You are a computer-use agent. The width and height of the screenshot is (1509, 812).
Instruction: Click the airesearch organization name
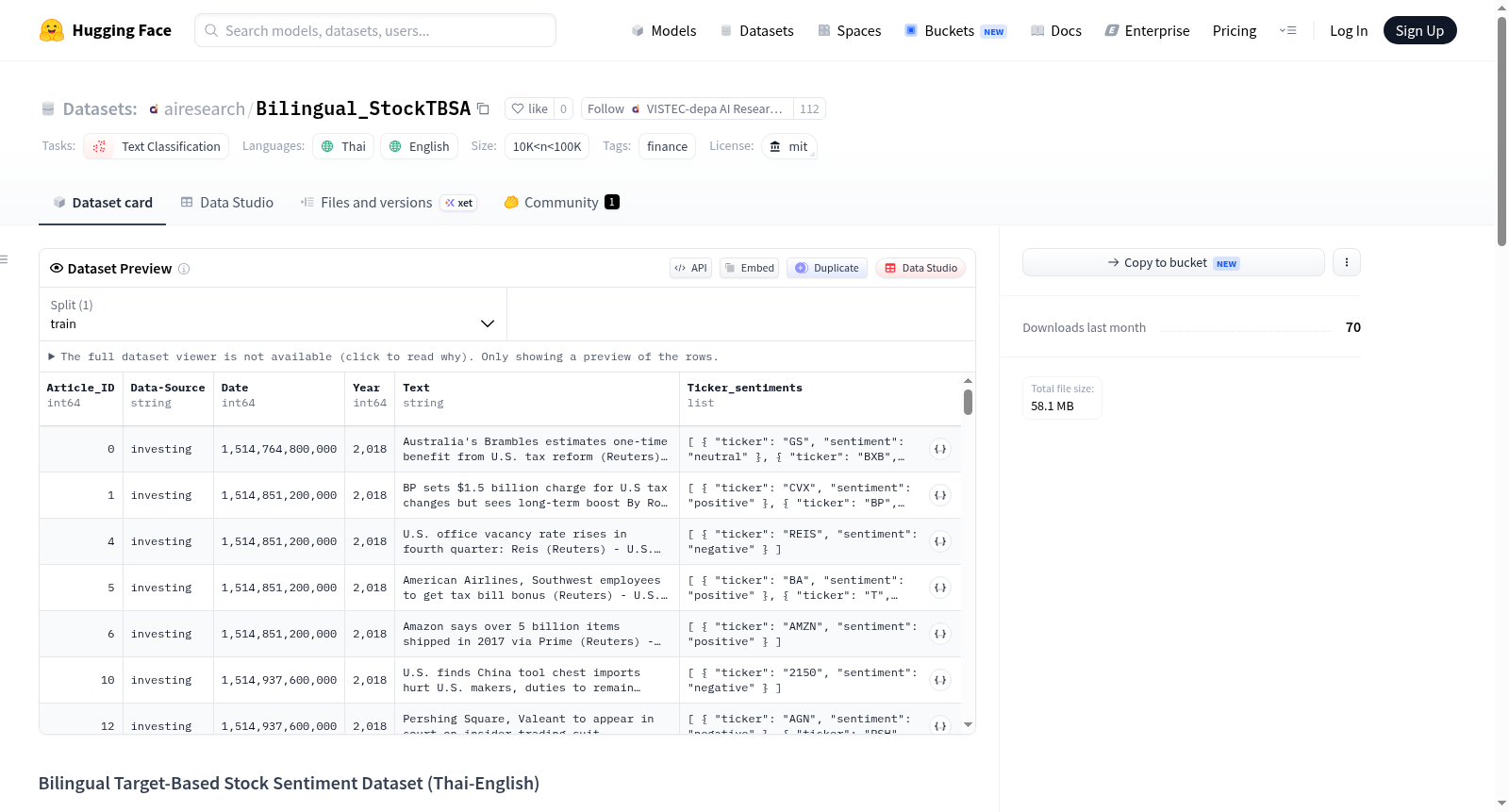click(x=204, y=108)
